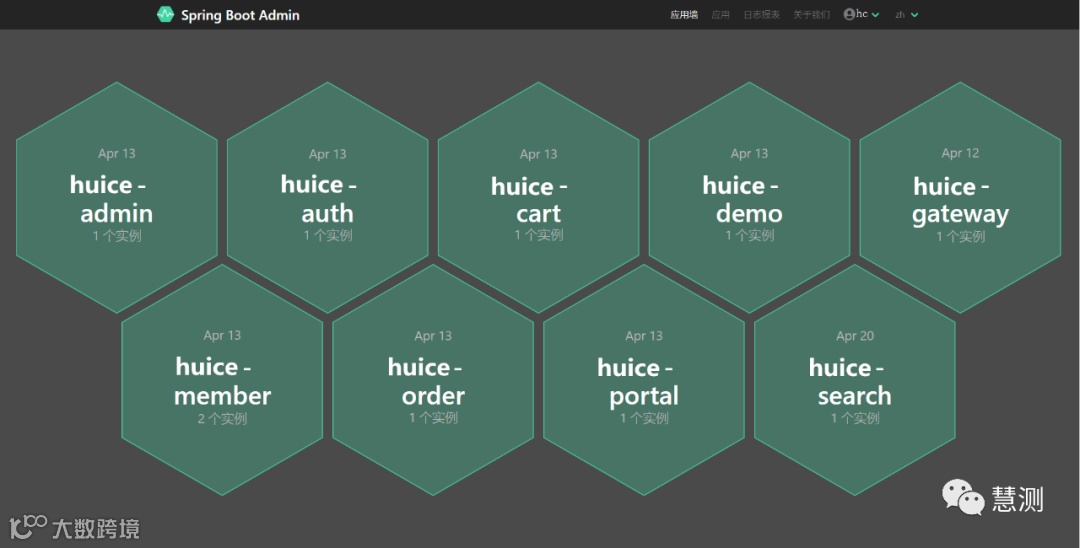The image size is (1080, 548).
Task: Open the huice-portal application hexagon
Action: coord(644,380)
